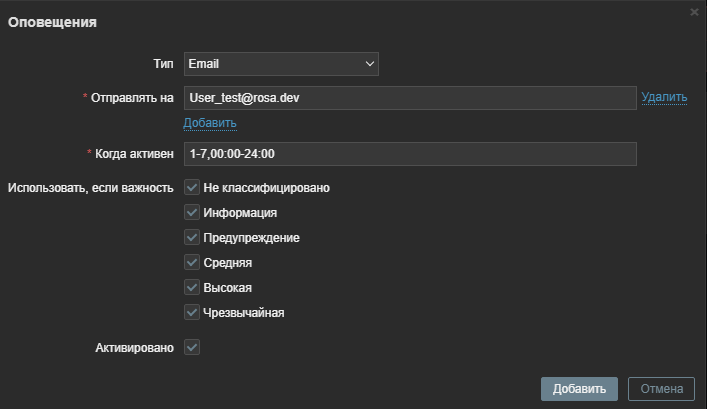The height and width of the screenshot is (409, 707).
Task: Click the Оповещения dialog title
Action: 52,22
